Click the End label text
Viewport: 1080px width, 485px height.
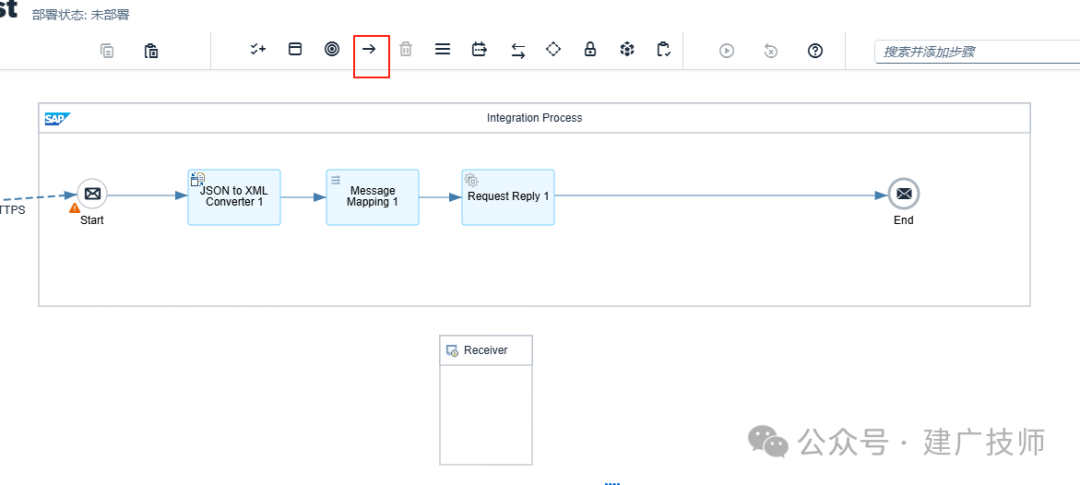(904, 220)
